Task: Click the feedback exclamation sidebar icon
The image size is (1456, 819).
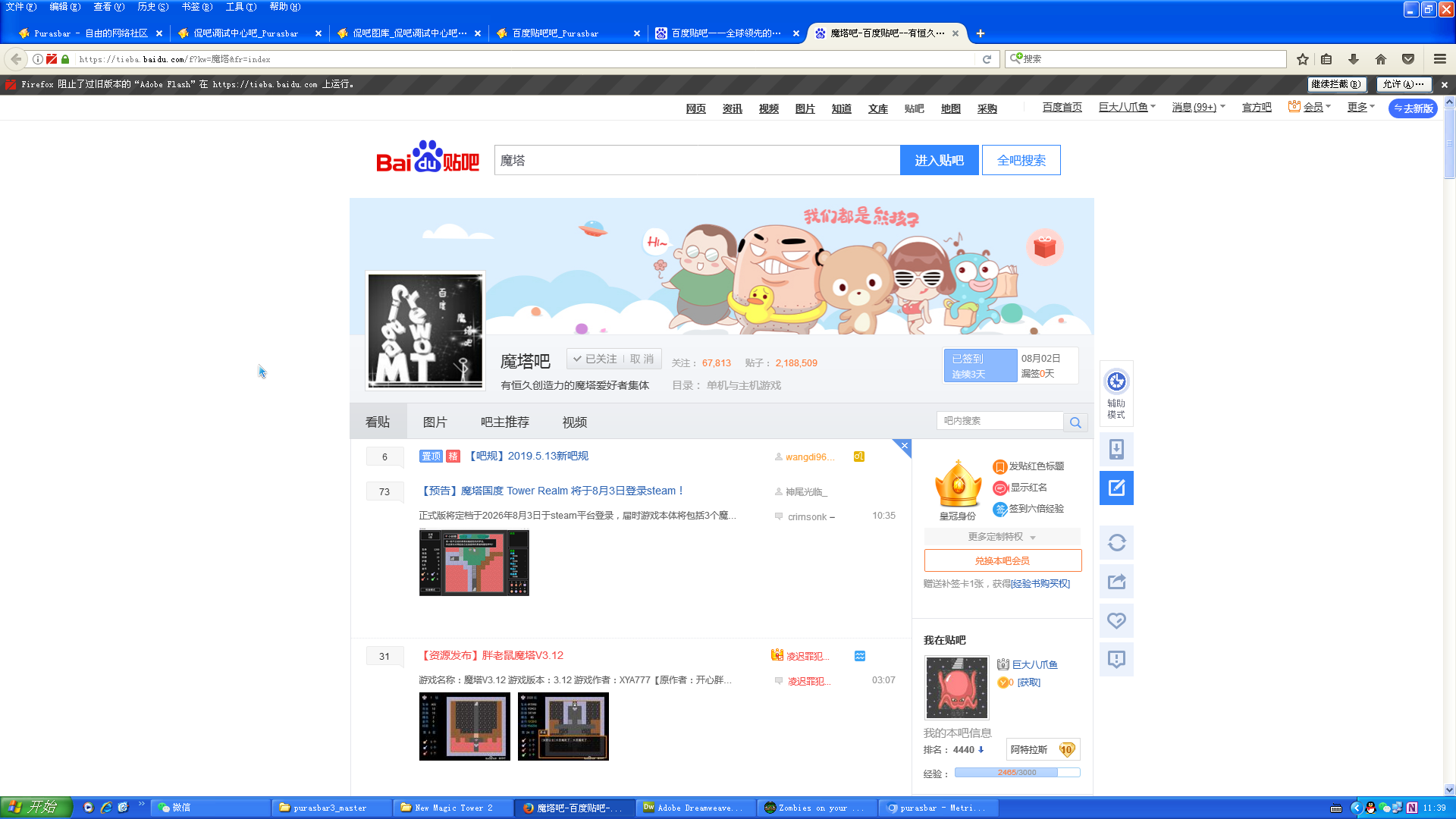Action: click(x=1116, y=660)
